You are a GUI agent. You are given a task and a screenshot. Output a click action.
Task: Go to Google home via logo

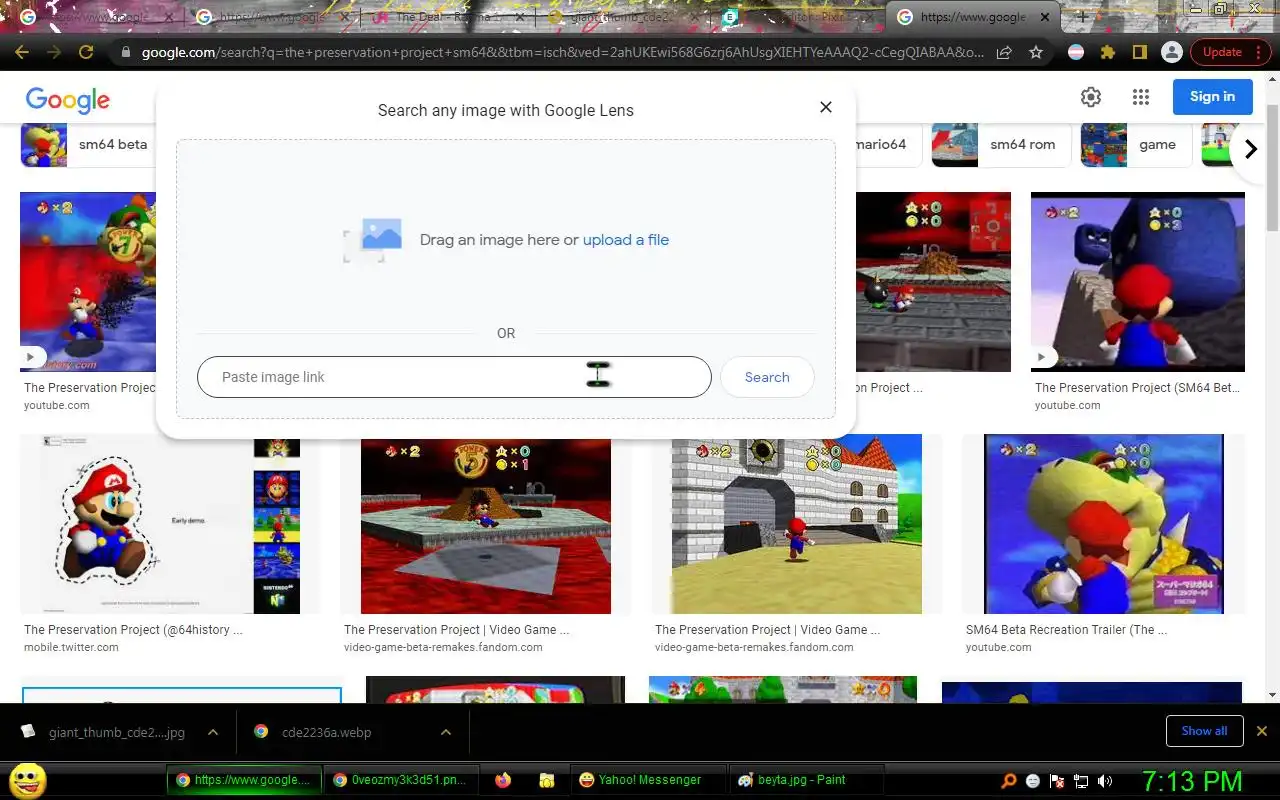pos(68,99)
